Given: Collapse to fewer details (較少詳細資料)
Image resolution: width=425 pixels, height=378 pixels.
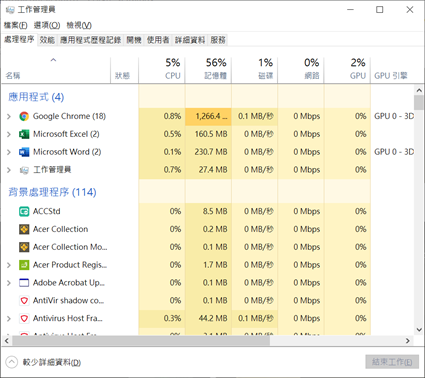Looking at the screenshot, I should pos(43,362).
